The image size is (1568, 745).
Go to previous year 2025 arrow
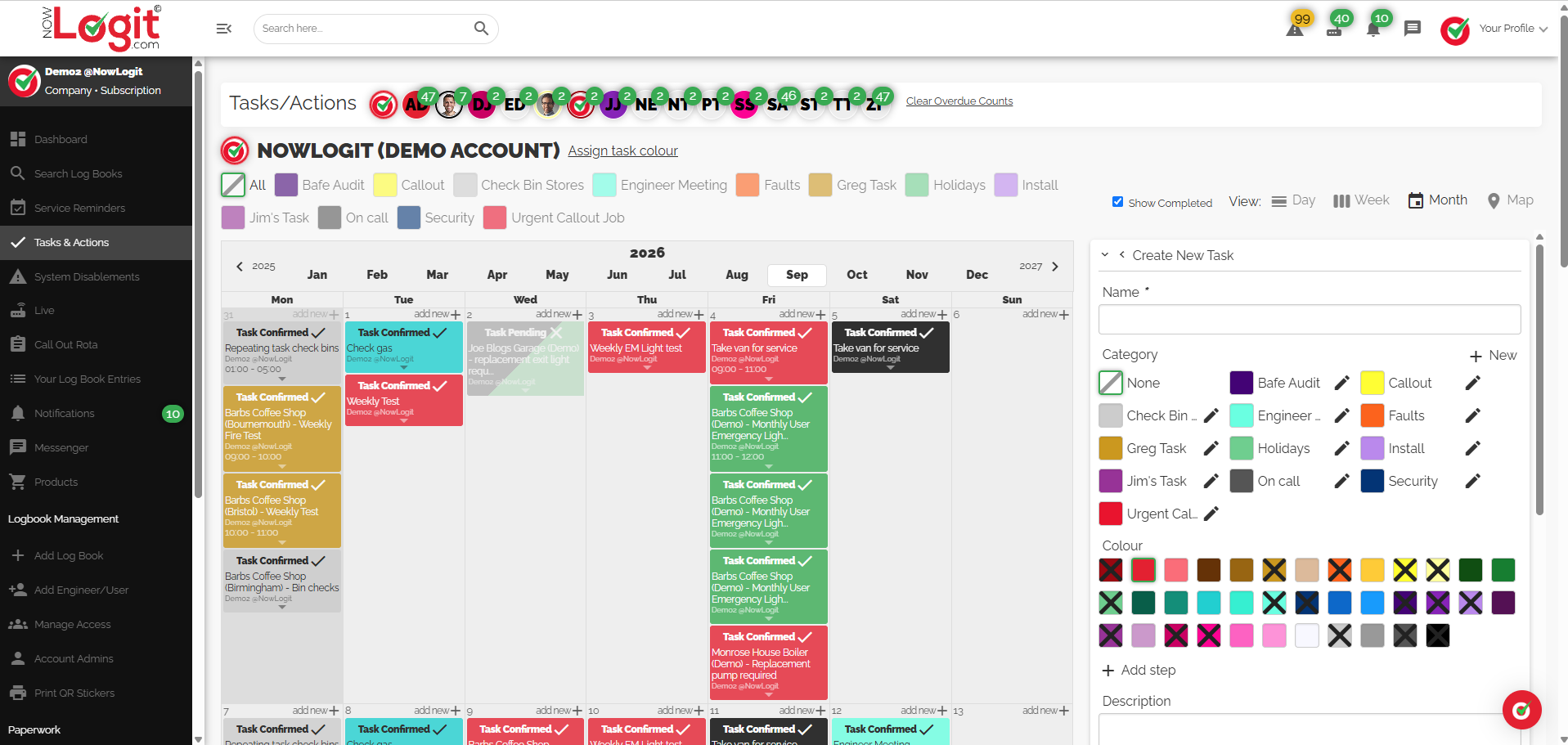coord(240,267)
